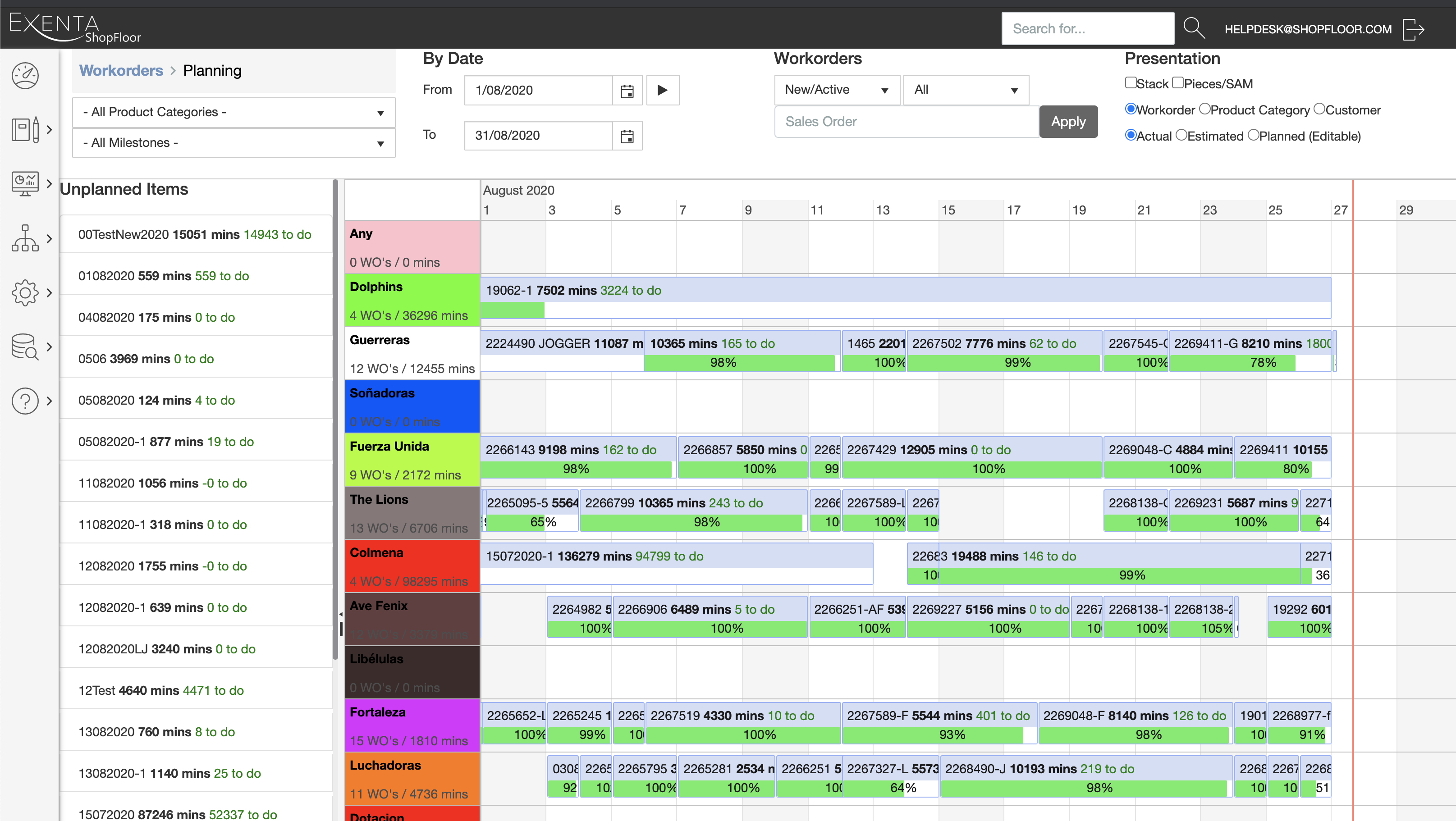The width and height of the screenshot is (1456, 821).
Task: Open the dashboard gauge icon in sidebar
Action: click(x=25, y=75)
